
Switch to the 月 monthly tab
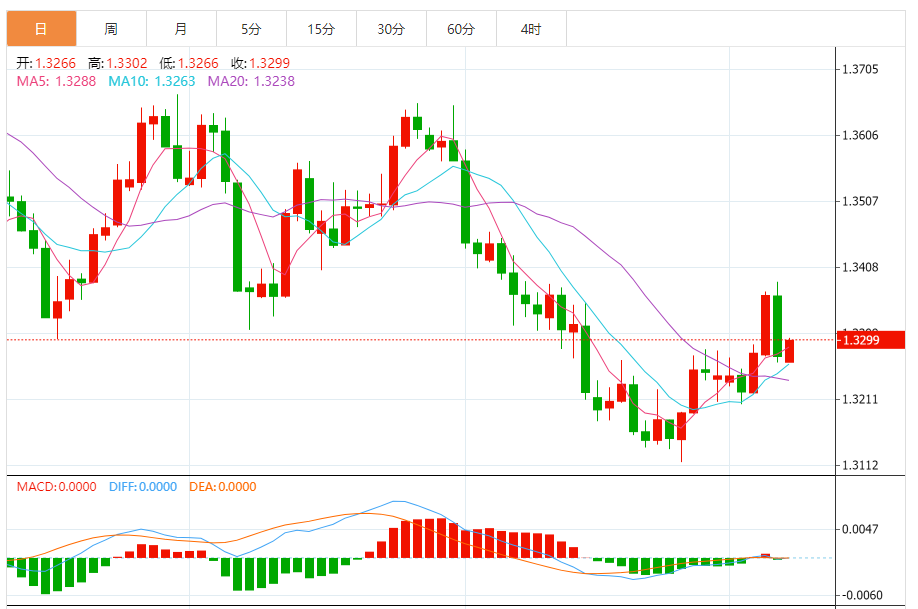pos(181,29)
